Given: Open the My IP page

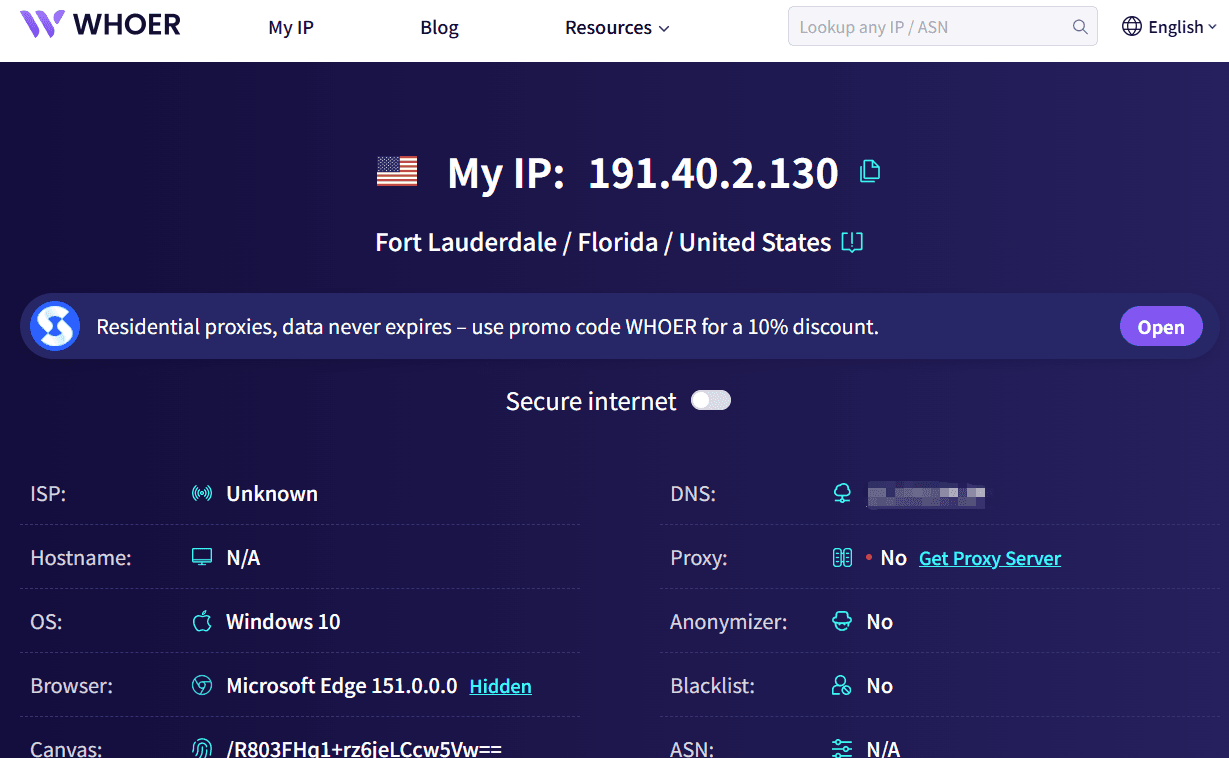Looking at the screenshot, I should 291,27.
